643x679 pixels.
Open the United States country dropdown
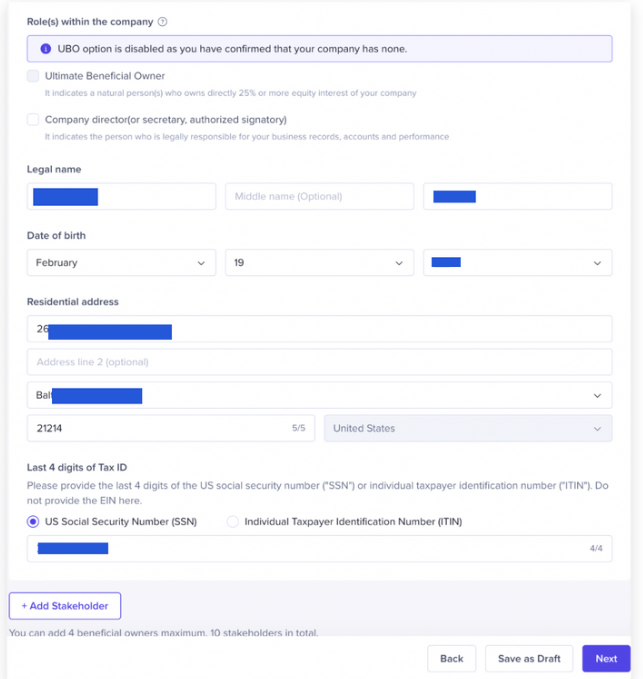468,428
